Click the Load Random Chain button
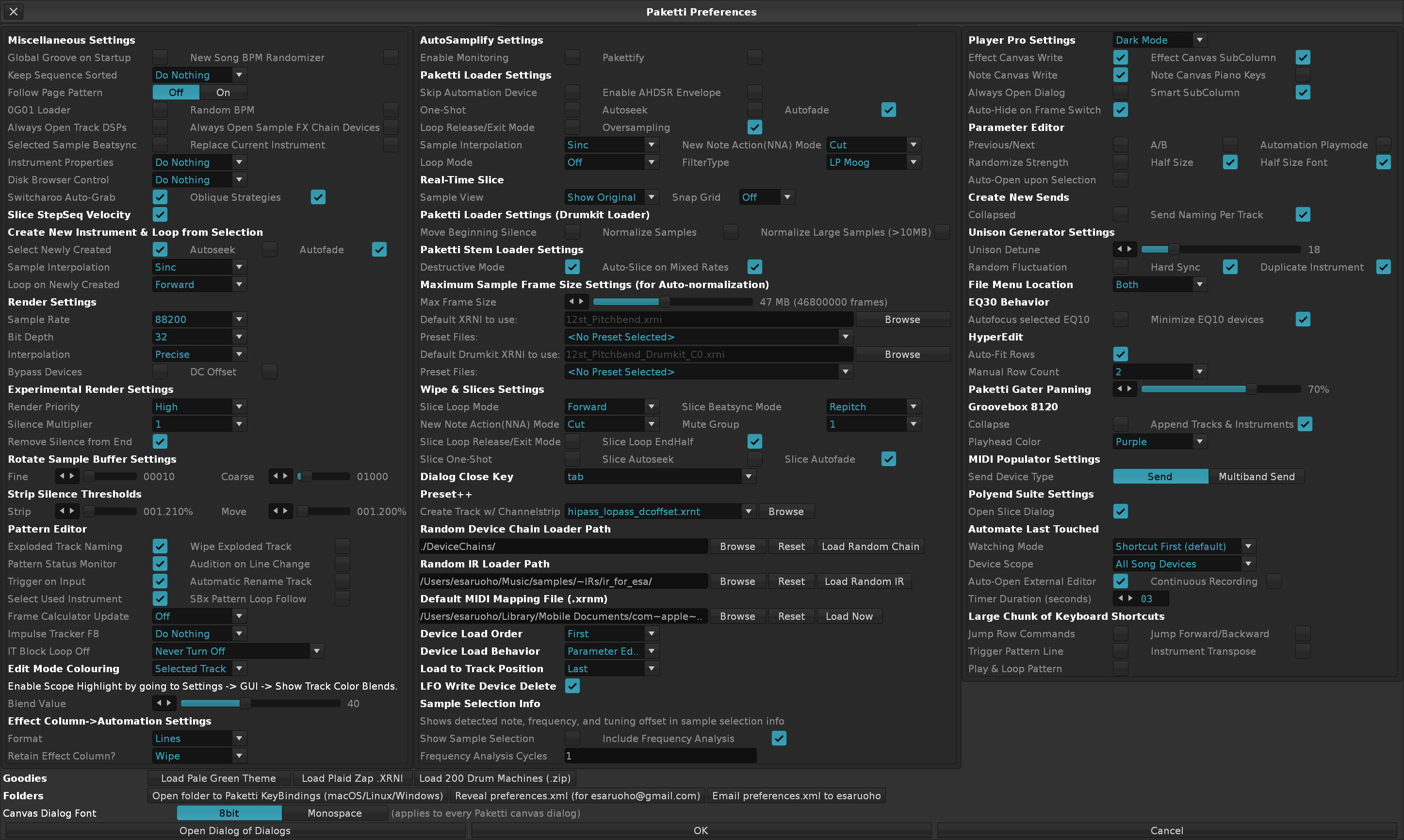1404x840 pixels. point(870,546)
